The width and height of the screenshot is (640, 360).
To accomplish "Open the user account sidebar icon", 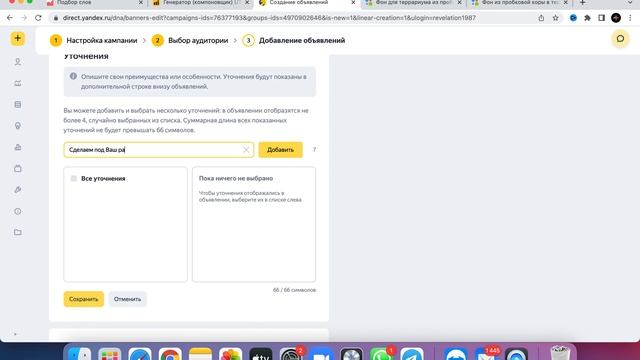I will coord(18,62).
